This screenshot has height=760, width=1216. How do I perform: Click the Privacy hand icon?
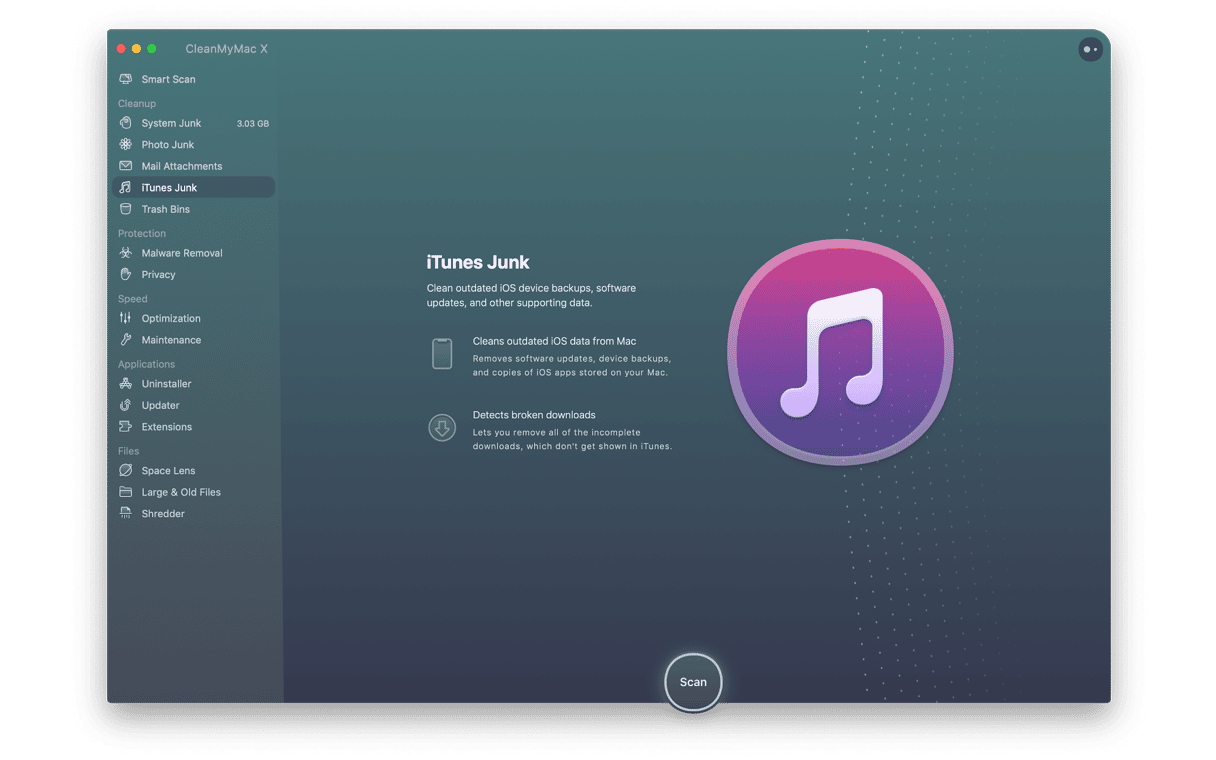[125, 274]
